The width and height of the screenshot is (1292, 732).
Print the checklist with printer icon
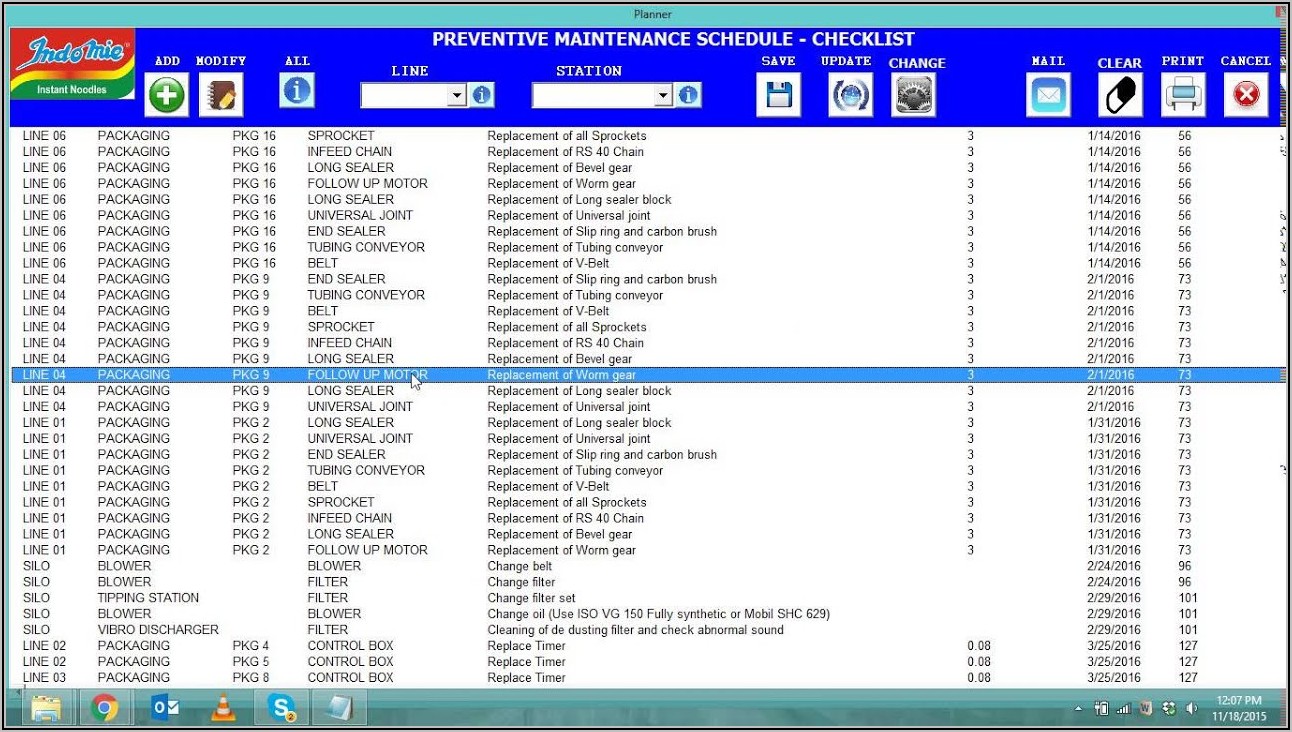coord(1183,96)
